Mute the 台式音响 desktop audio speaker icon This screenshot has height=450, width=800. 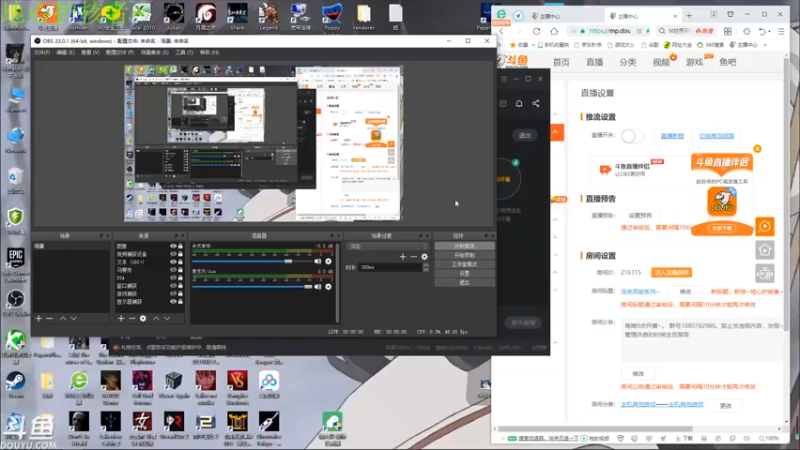(x=318, y=261)
